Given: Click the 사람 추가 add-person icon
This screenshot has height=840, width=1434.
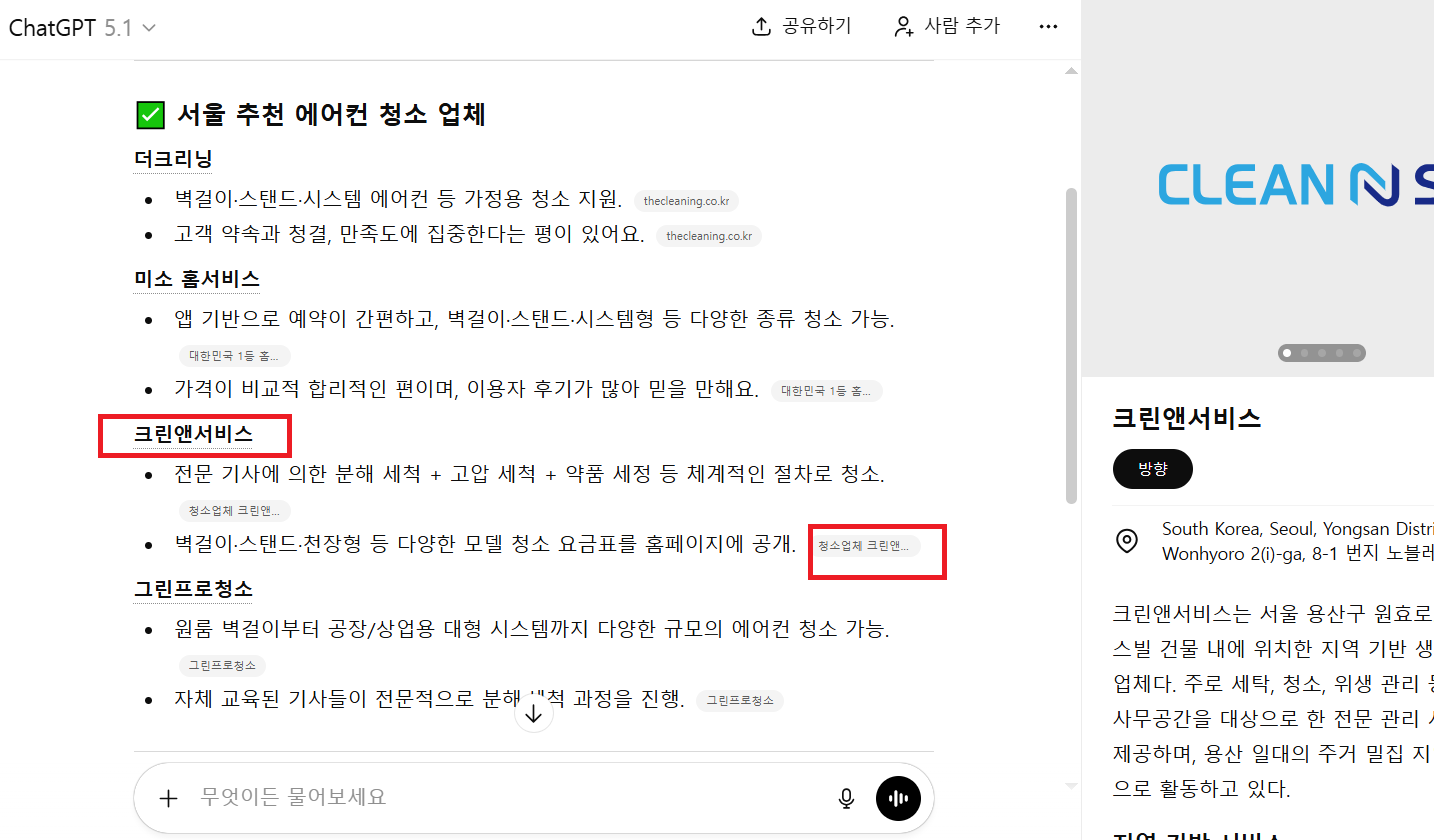Looking at the screenshot, I should tap(901, 26).
